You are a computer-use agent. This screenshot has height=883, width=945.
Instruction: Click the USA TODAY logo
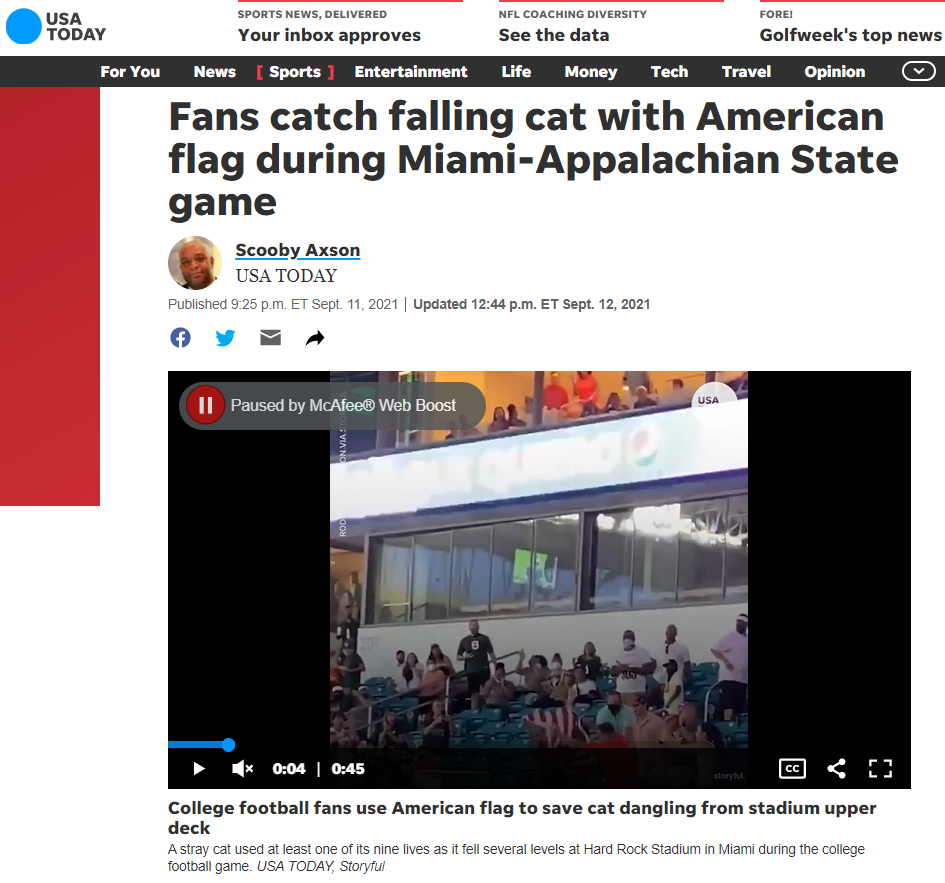[x=56, y=27]
